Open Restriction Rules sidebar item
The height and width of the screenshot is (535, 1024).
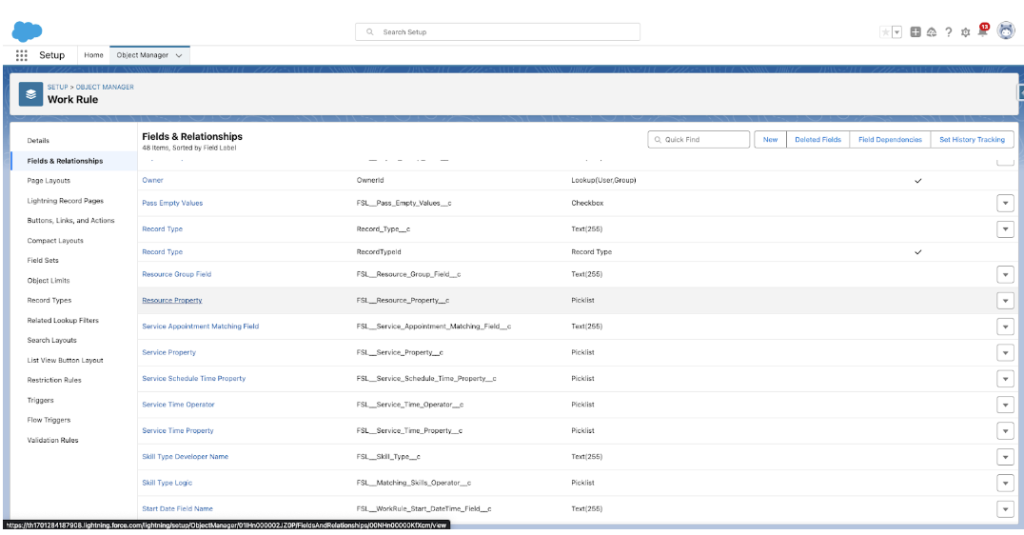54,380
